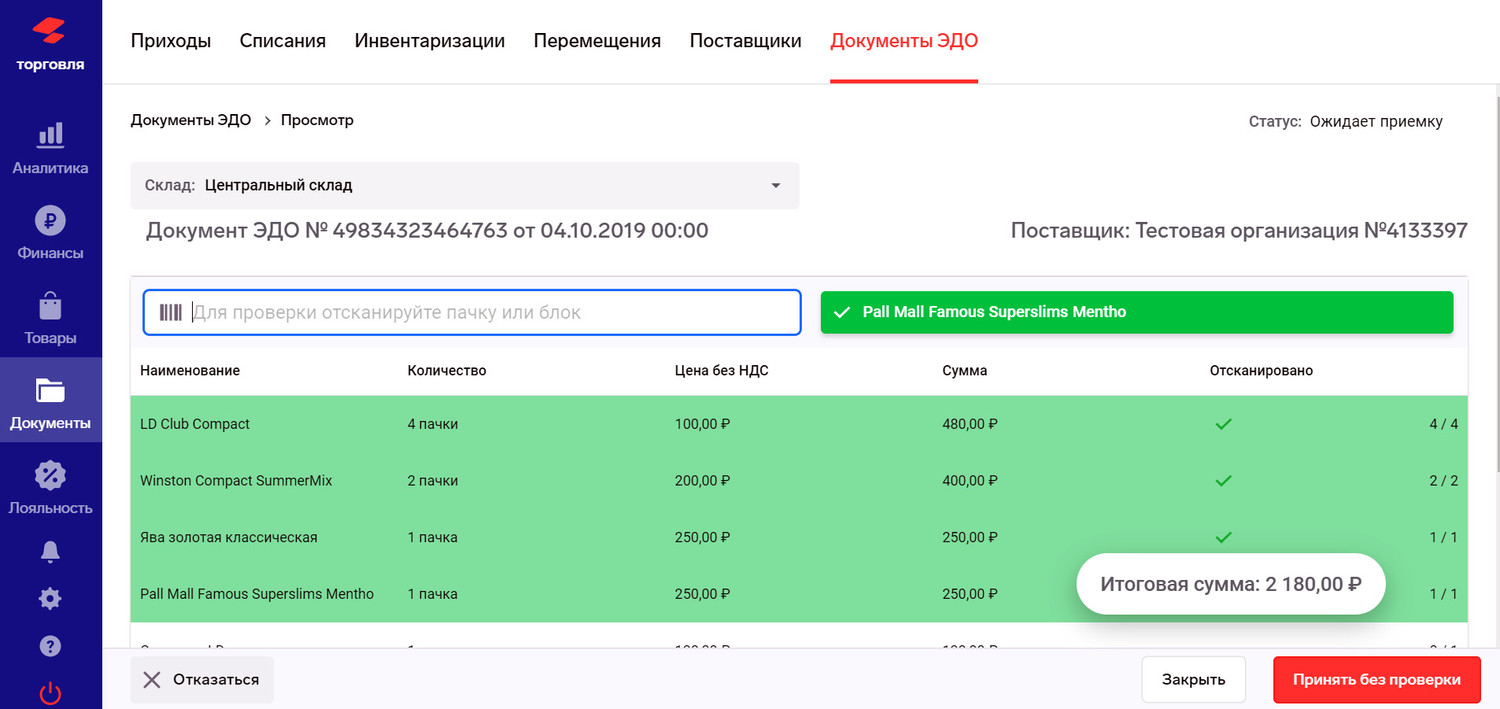
Task: Open Товары shopping bag icon
Action: (x=50, y=304)
